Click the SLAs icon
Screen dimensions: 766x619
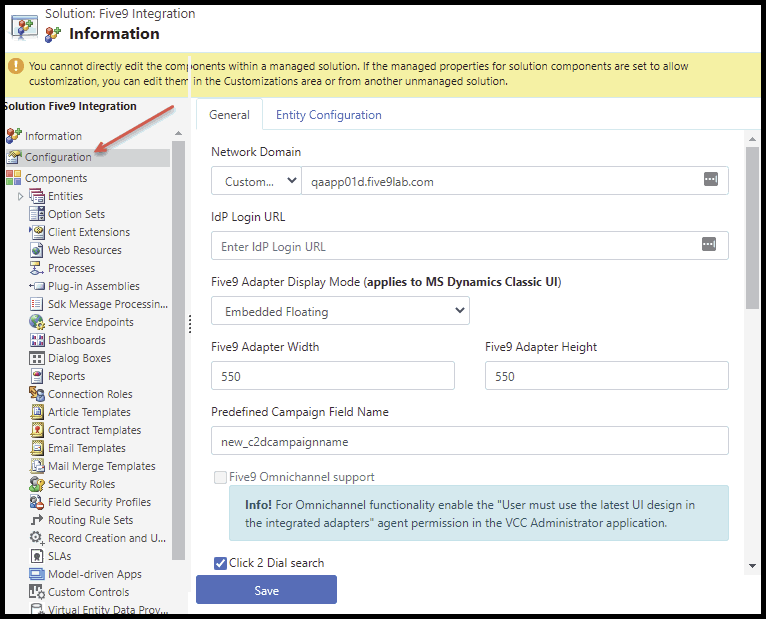(x=37, y=556)
